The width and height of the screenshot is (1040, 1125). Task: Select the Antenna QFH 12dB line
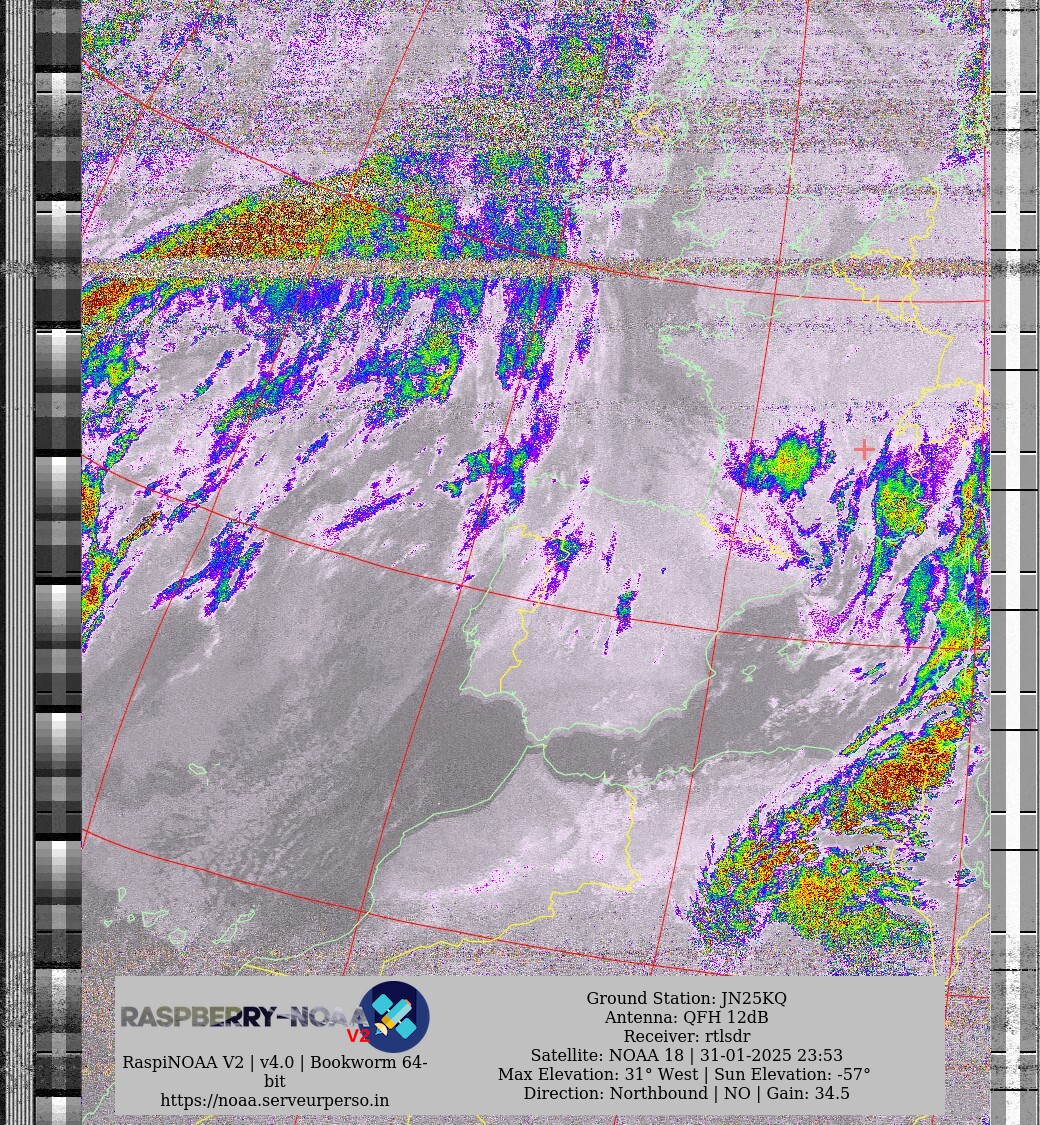[686, 1017]
